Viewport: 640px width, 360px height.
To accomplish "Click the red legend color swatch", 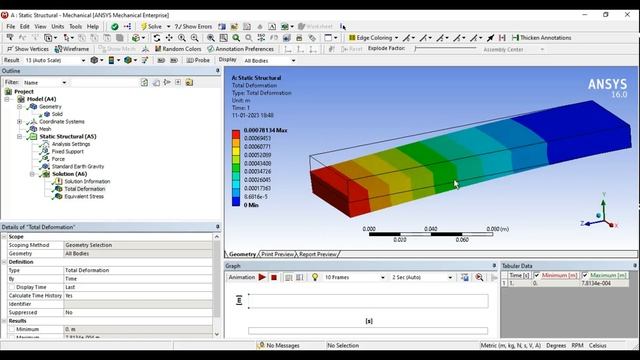I will [236, 134].
